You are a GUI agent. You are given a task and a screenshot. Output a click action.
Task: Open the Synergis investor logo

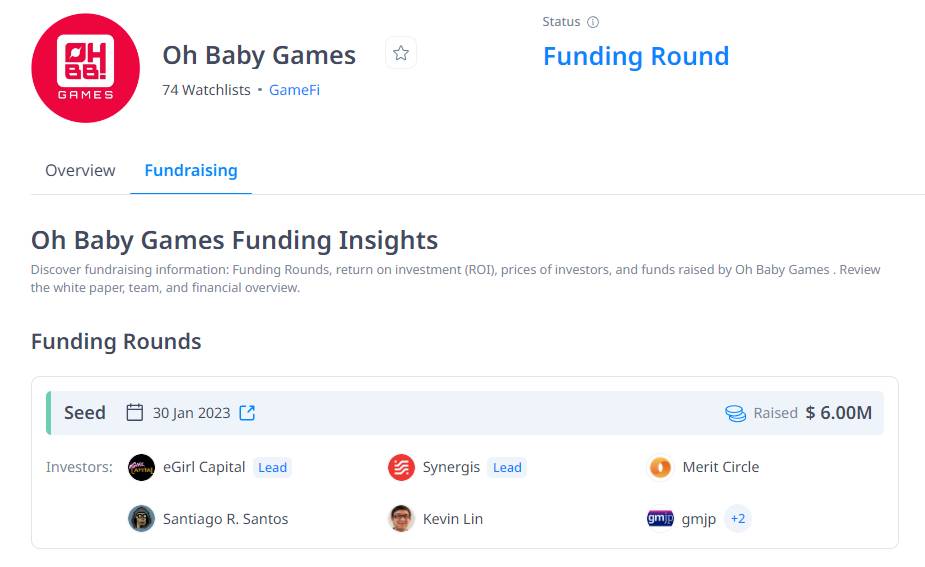[x=401, y=467]
